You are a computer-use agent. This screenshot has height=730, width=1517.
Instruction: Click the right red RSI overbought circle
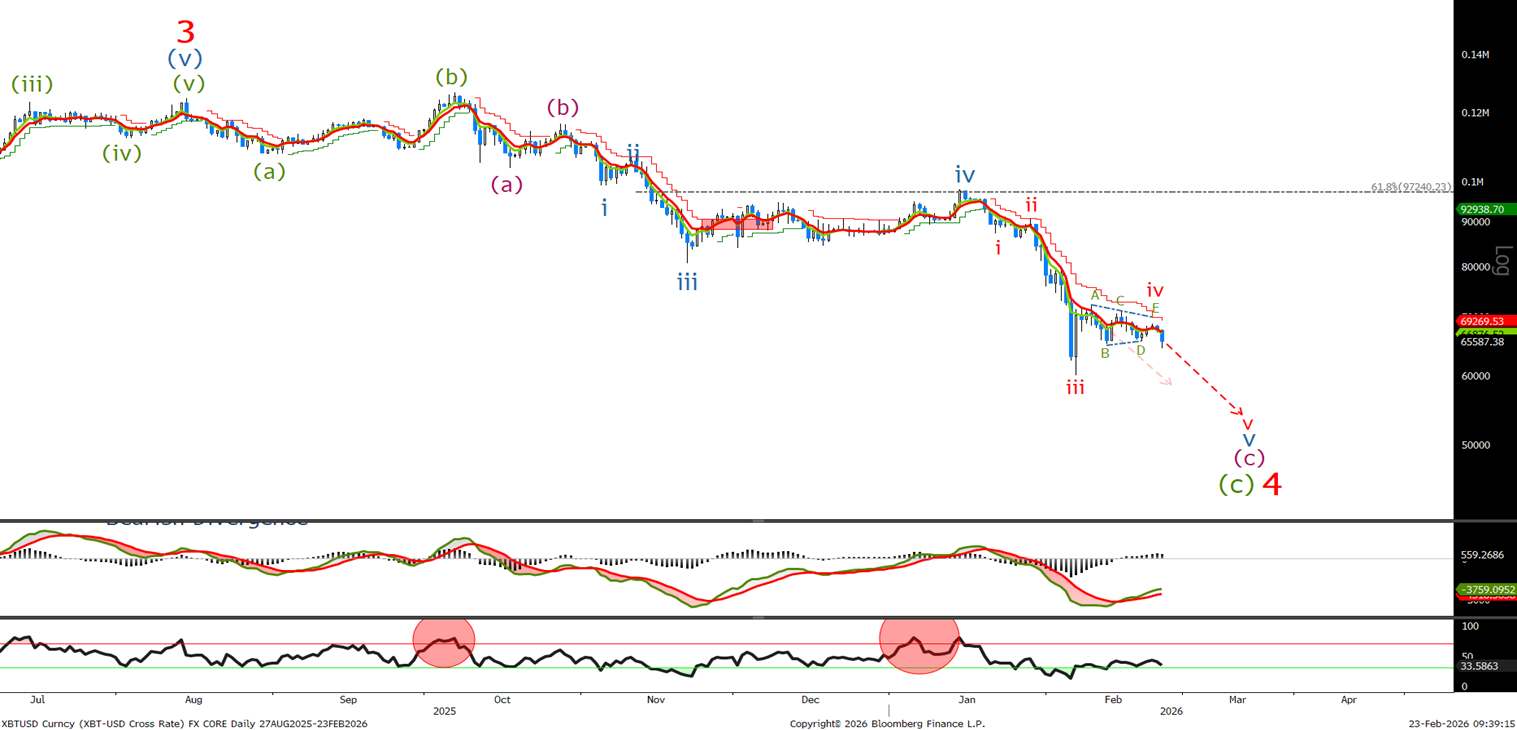919,643
